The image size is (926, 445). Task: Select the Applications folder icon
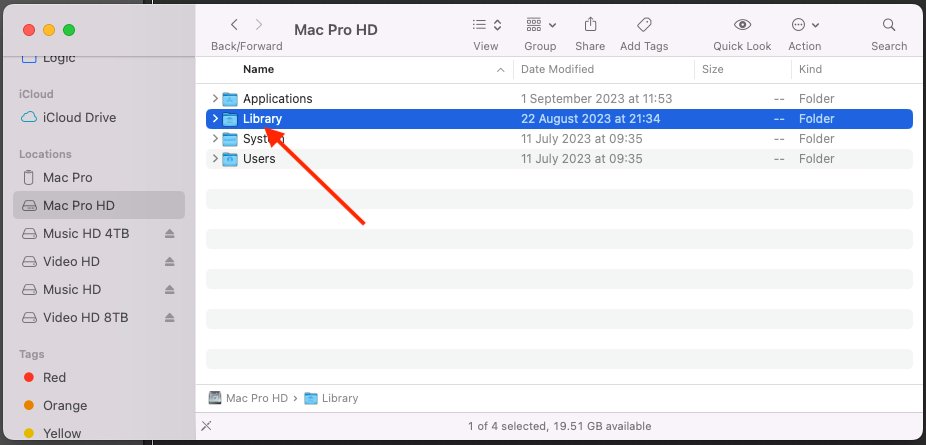pos(230,99)
